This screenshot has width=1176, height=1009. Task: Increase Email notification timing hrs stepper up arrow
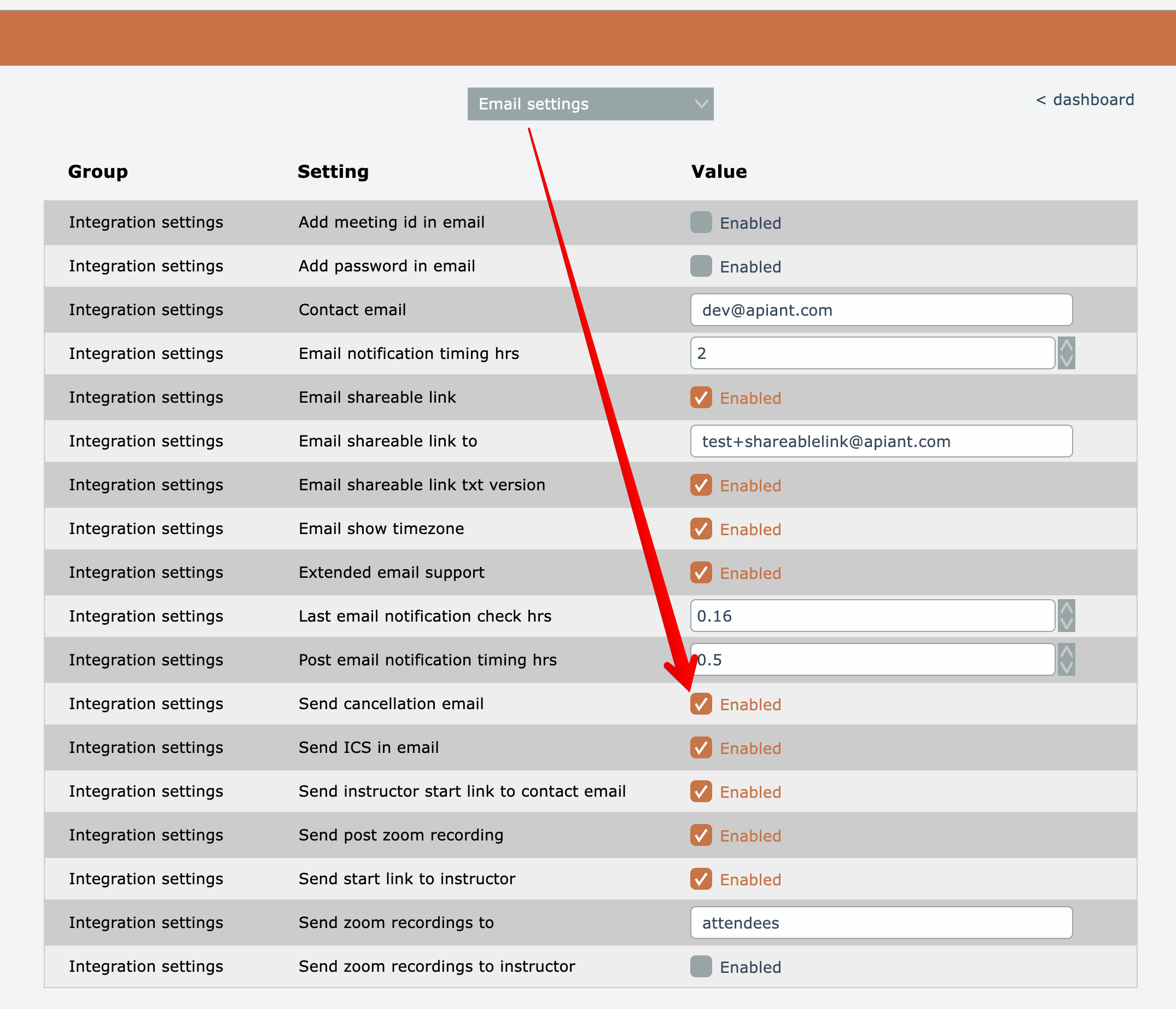tap(1066, 346)
